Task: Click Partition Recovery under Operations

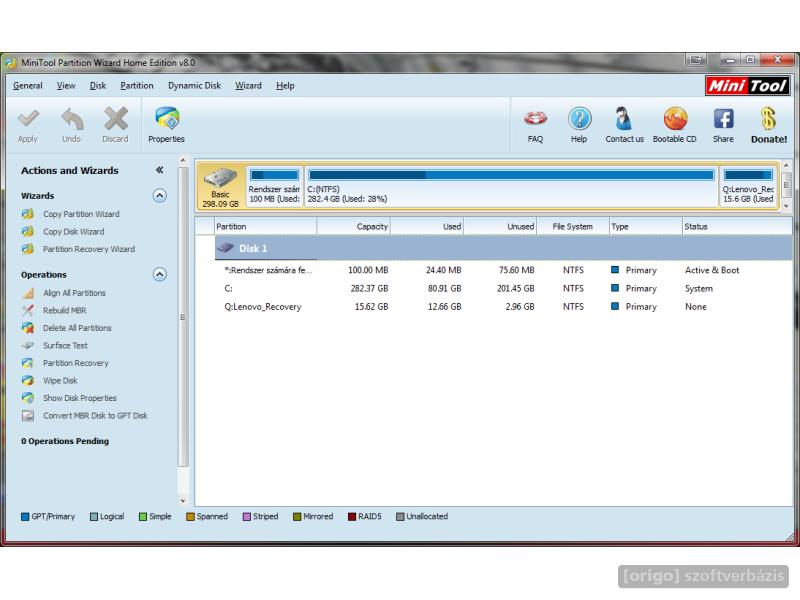Action: tap(76, 363)
